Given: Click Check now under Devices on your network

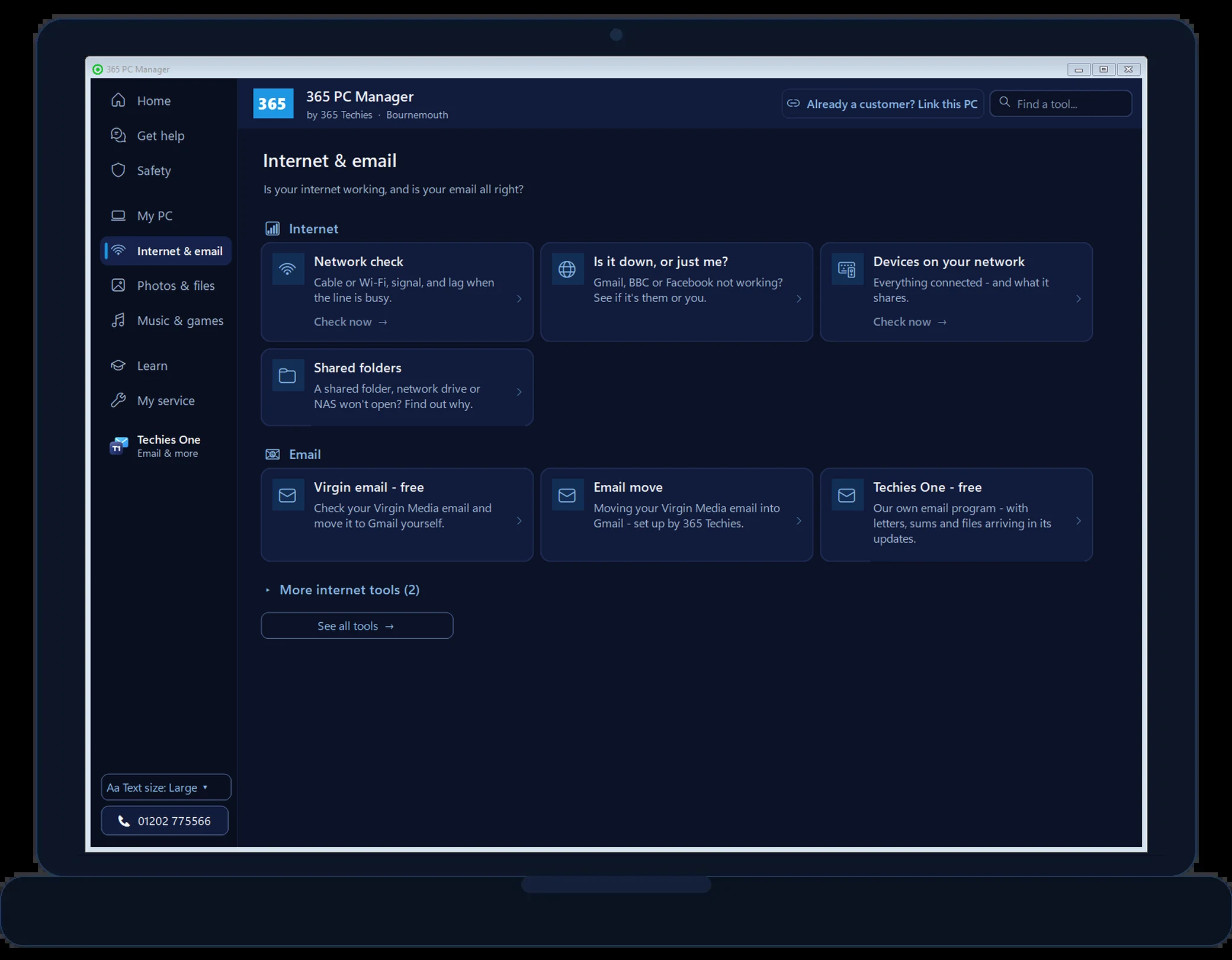Looking at the screenshot, I should tap(910, 322).
